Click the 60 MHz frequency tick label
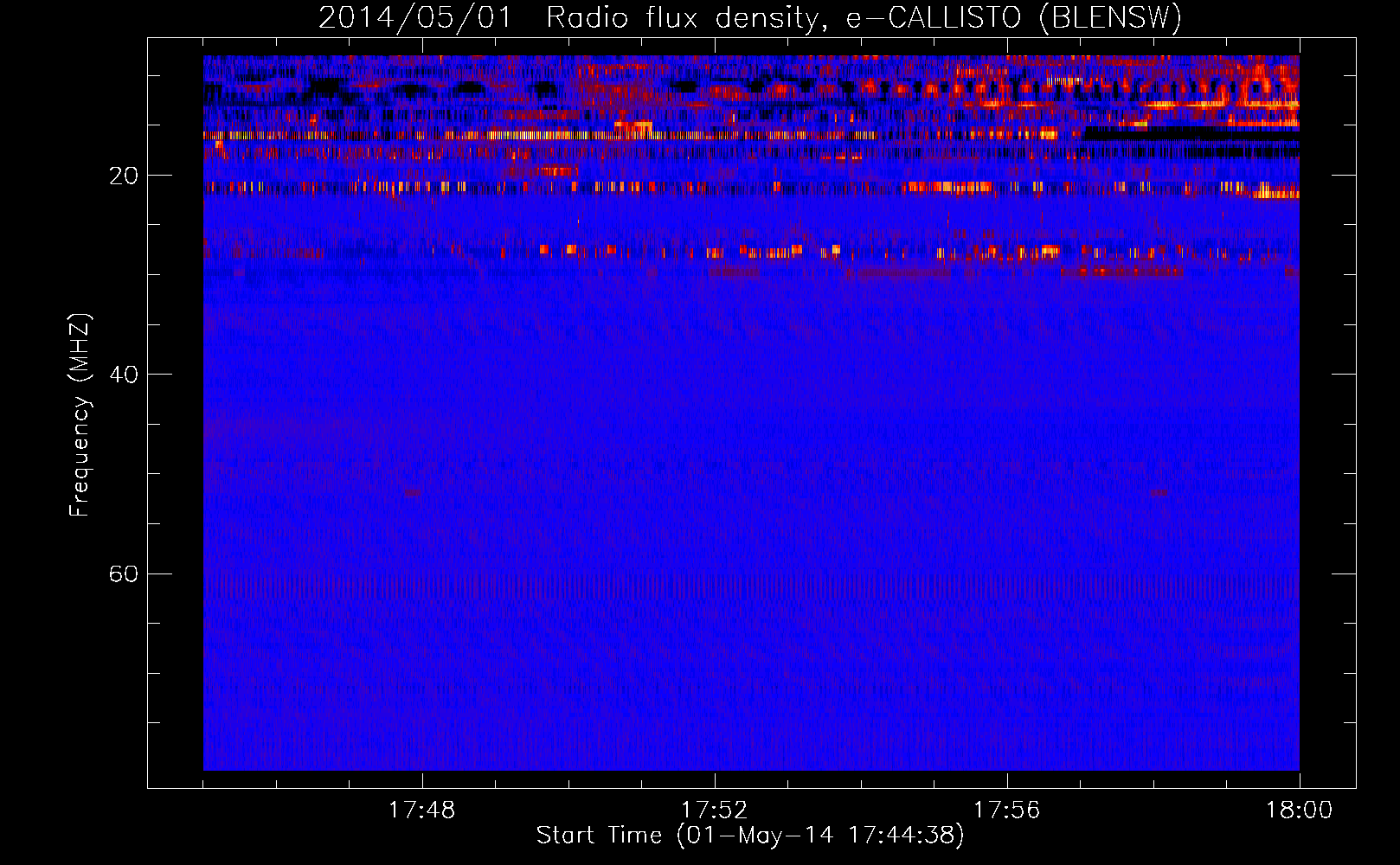 point(124,573)
